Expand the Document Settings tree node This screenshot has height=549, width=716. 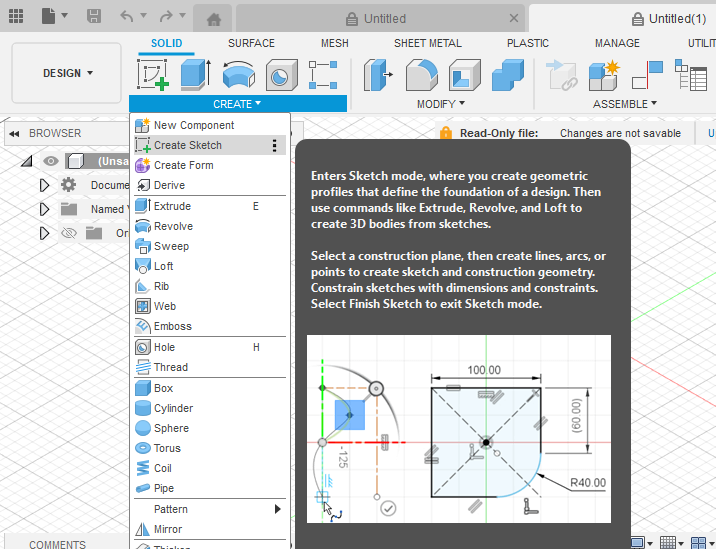44,185
